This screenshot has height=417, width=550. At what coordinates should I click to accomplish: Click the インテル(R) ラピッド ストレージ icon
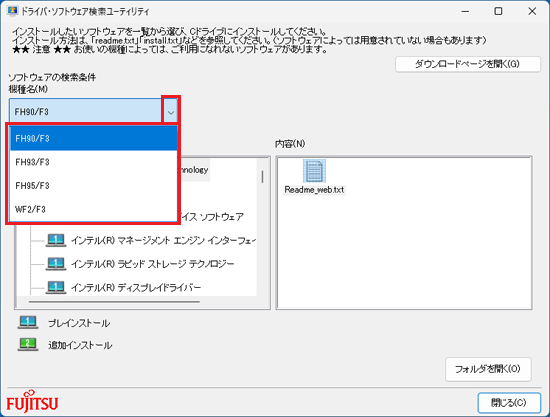click(56, 264)
